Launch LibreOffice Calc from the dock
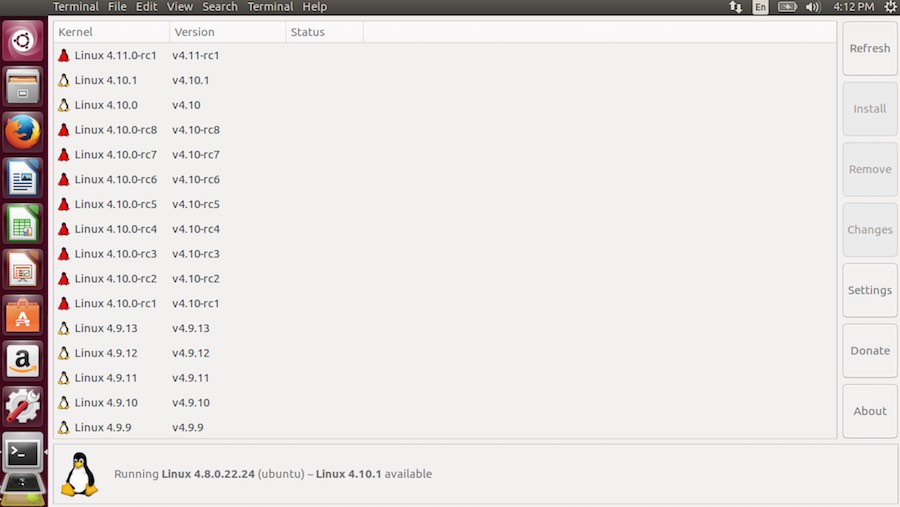Screen dimensions: 900x507 pyautogui.click(x=22, y=224)
